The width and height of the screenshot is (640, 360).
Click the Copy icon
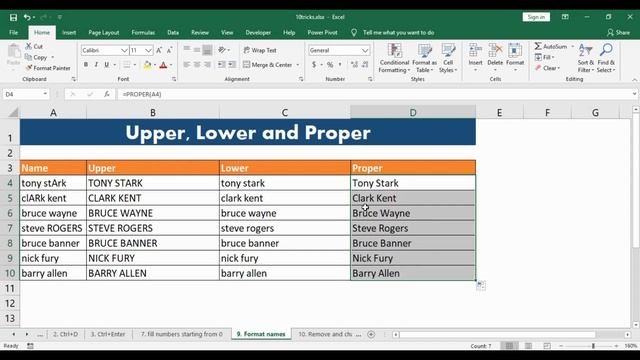28,57
